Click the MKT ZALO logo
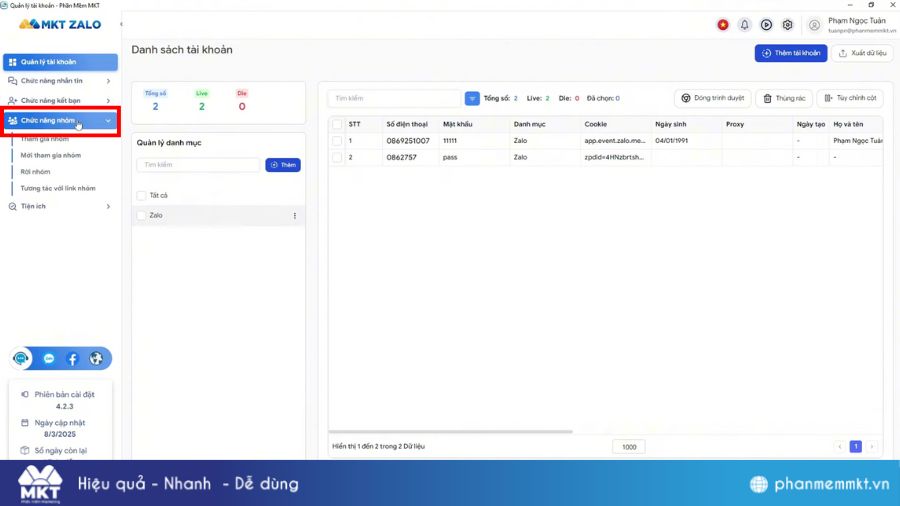Image resolution: width=900 pixels, height=506 pixels. coord(60,24)
